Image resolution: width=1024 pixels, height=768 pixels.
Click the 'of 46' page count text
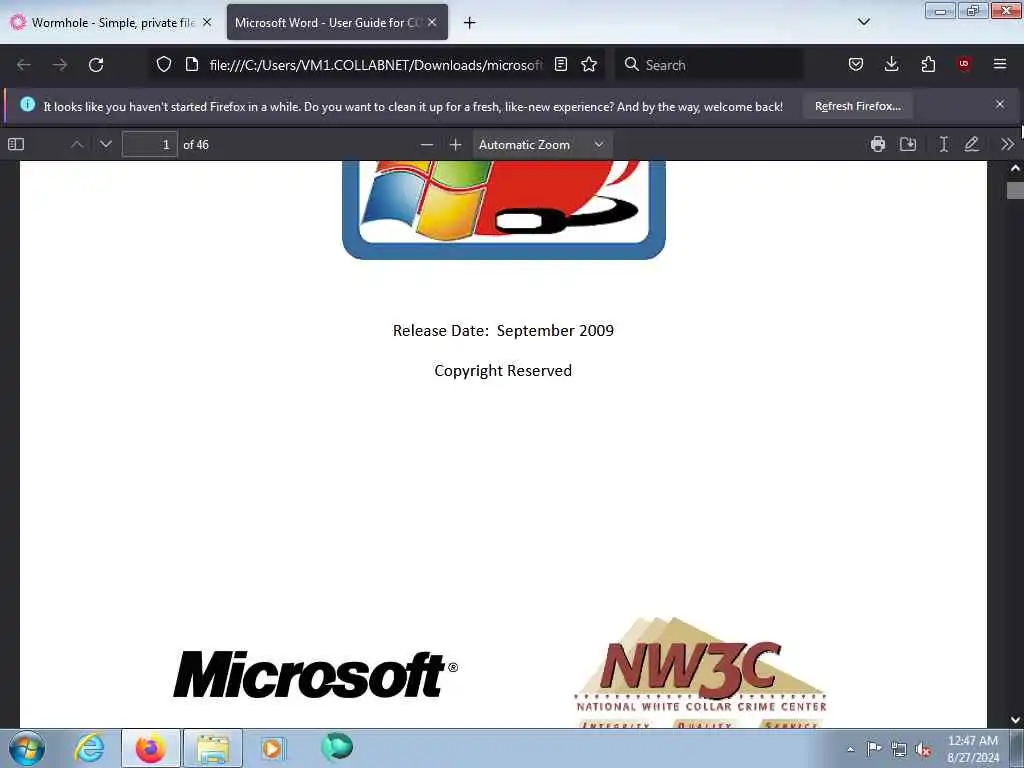click(x=196, y=145)
